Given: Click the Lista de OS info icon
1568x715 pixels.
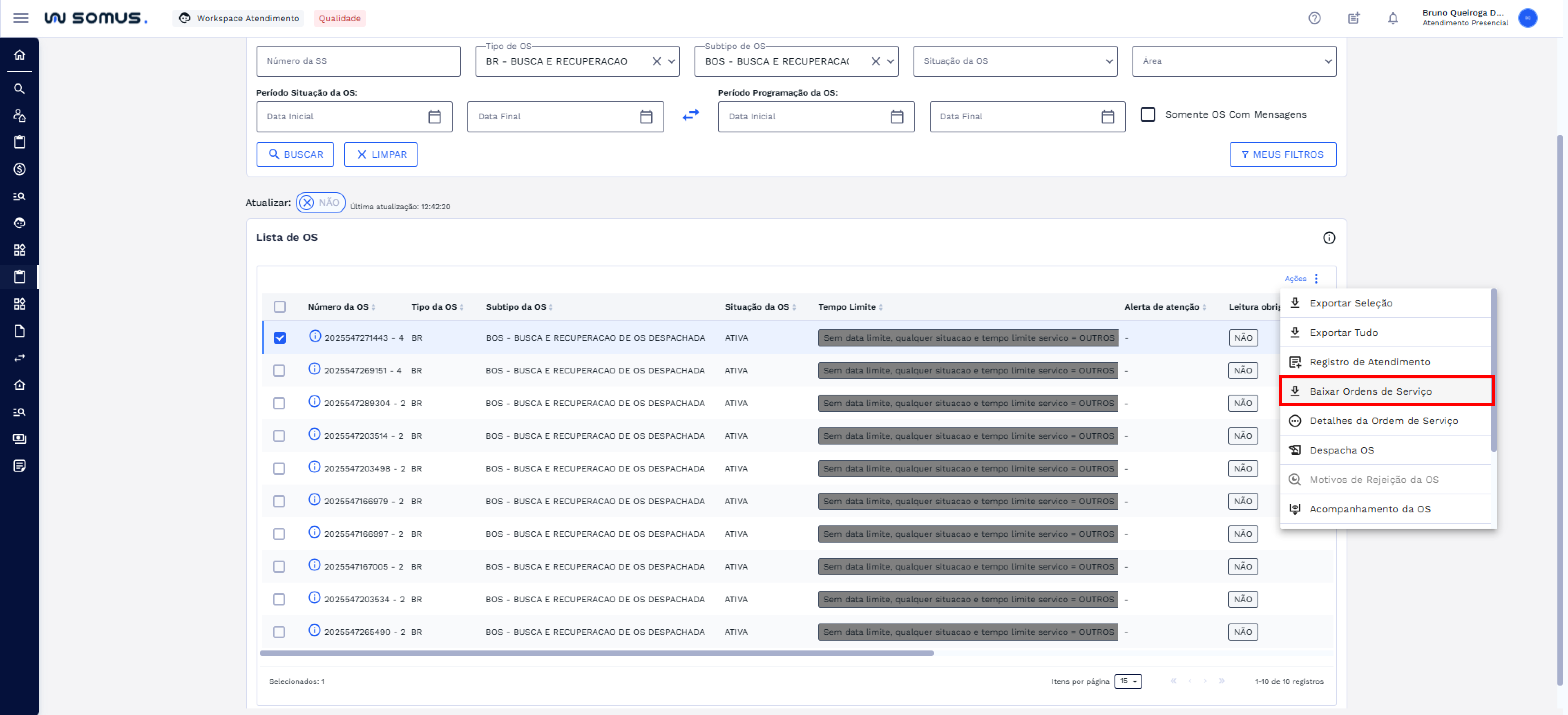Looking at the screenshot, I should point(1329,238).
